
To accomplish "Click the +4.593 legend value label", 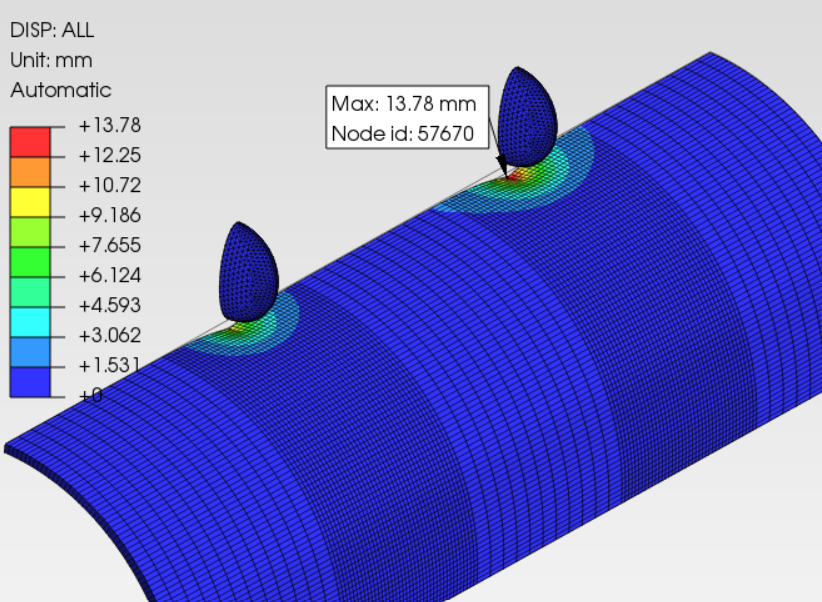I will (109, 305).
